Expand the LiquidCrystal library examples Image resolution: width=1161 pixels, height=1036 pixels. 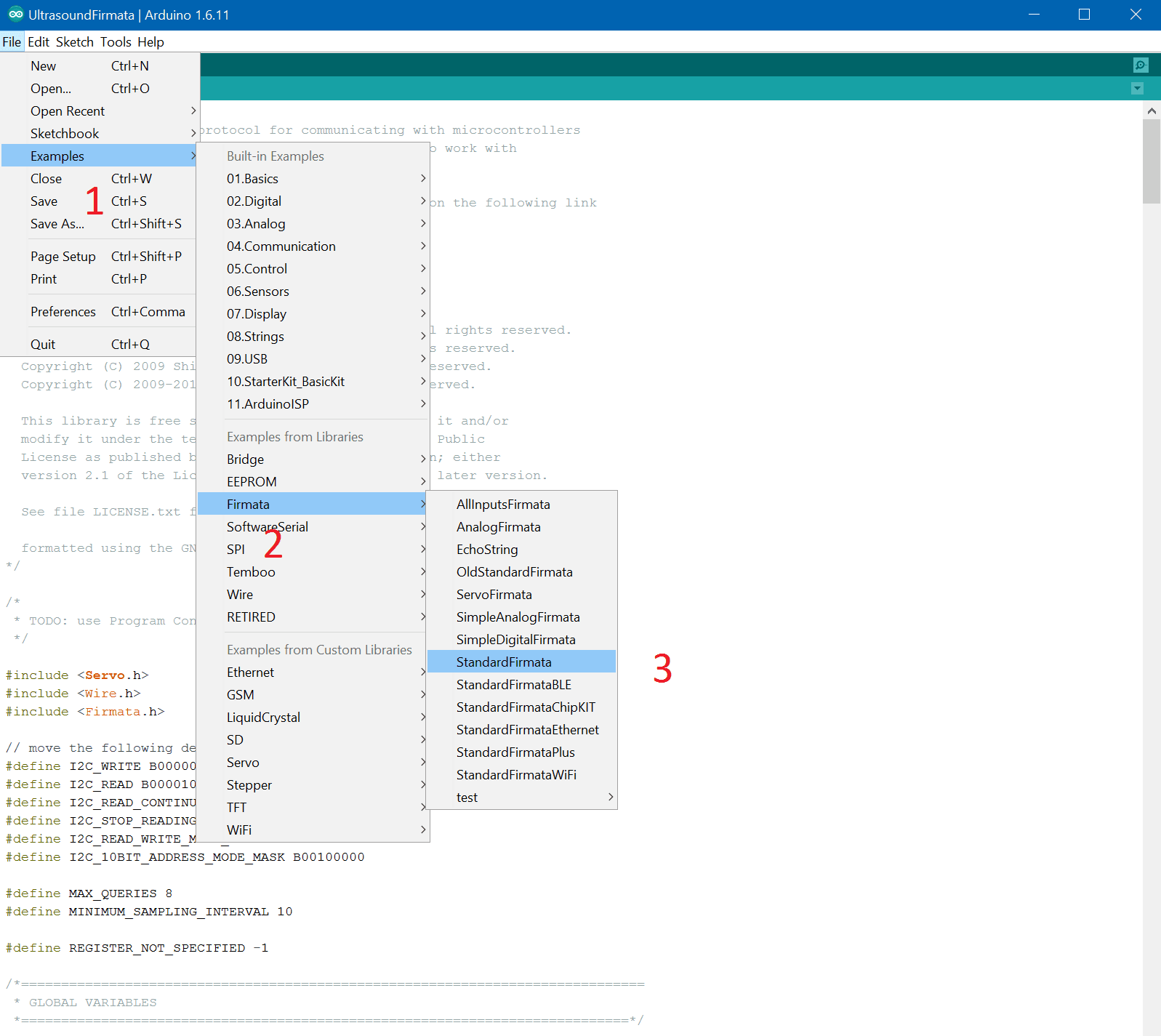click(x=313, y=718)
